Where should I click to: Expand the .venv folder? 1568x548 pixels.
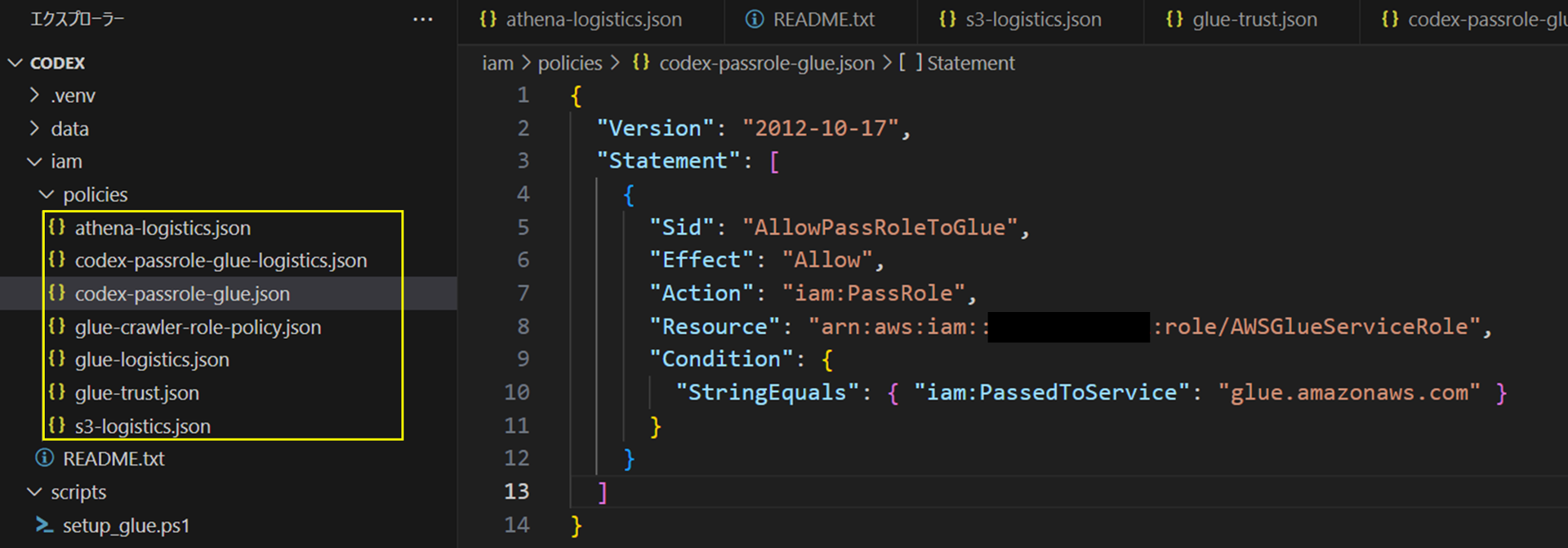34,96
